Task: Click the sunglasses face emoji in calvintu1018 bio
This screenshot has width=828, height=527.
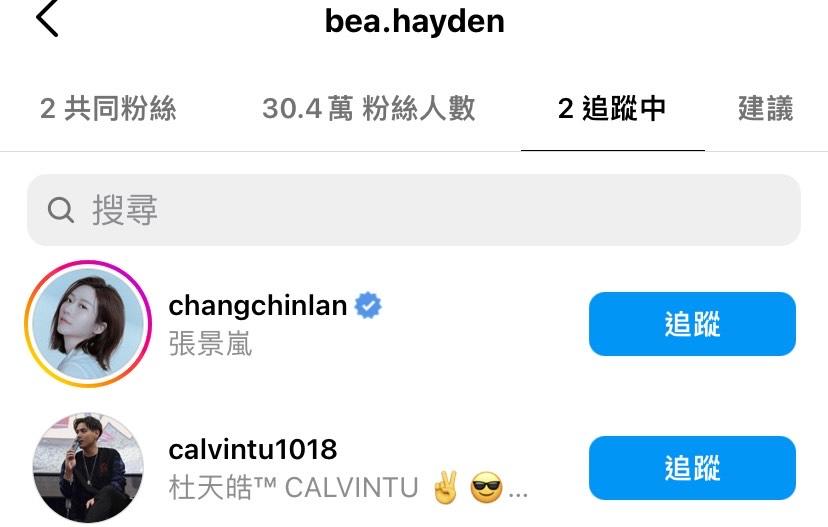Action: click(486, 487)
